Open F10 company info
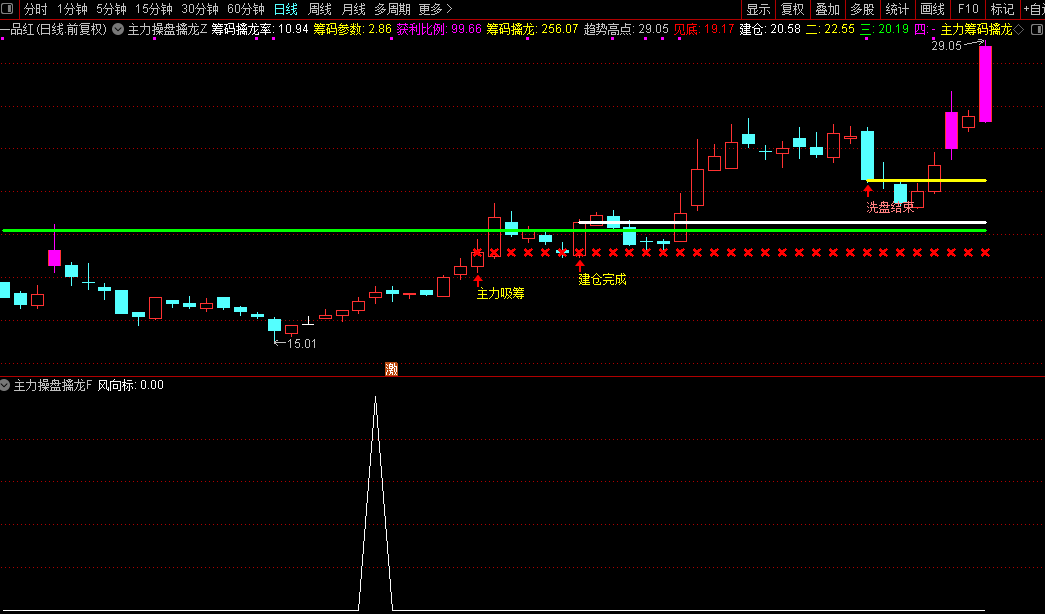The width and height of the screenshot is (1045, 614). [x=968, y=9]
